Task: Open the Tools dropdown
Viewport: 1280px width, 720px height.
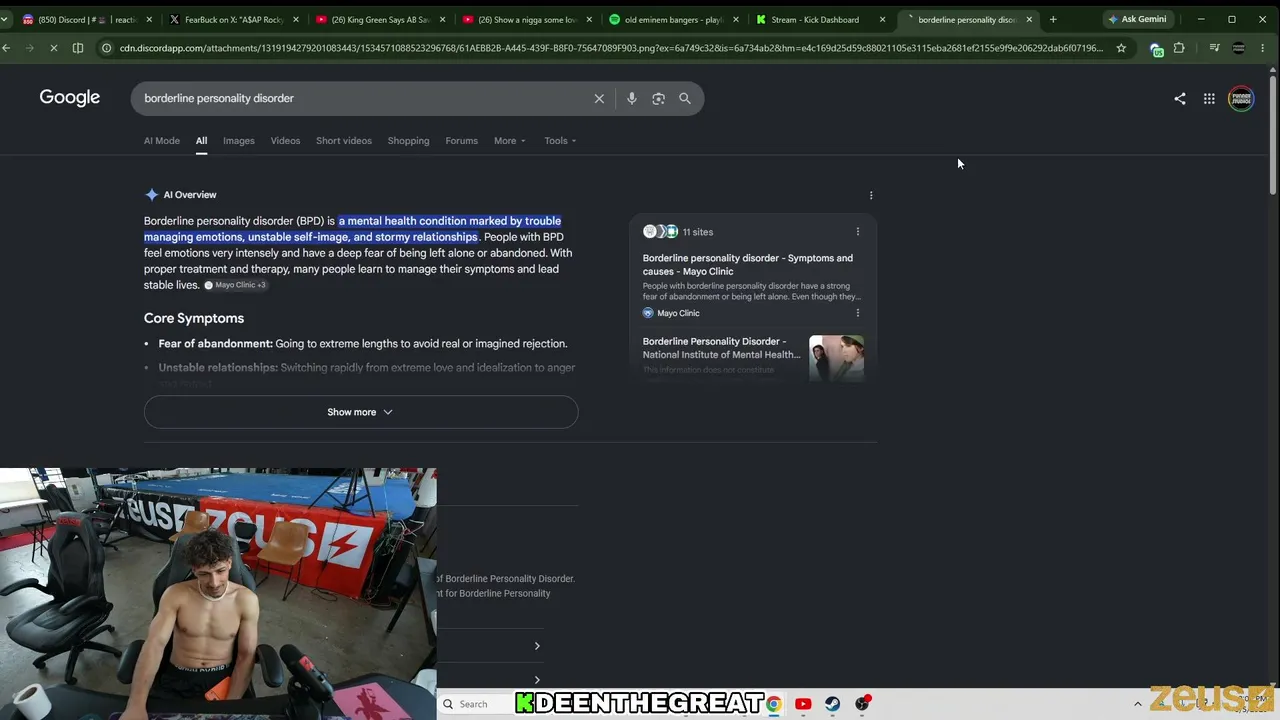Action: pos(560,141)
